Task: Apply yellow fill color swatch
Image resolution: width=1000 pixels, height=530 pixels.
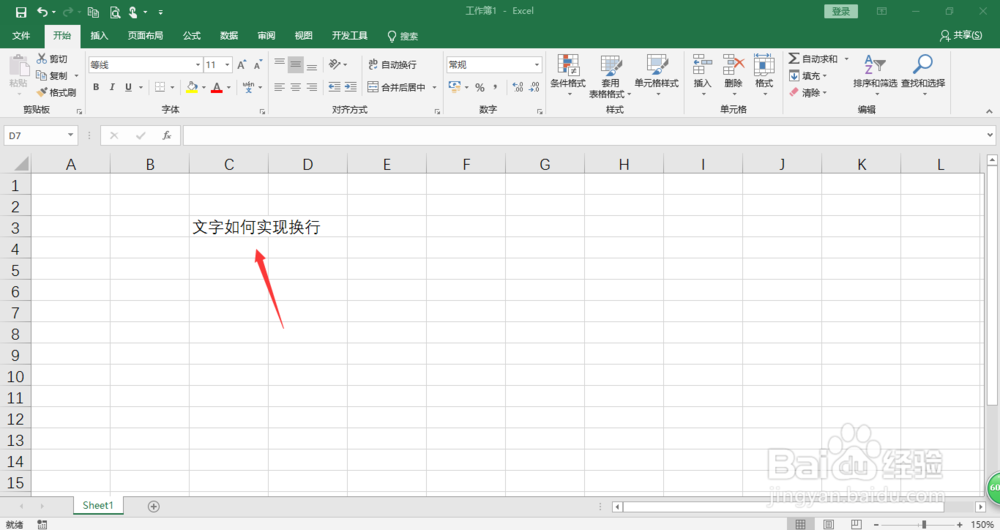Action: pos(191,87)
